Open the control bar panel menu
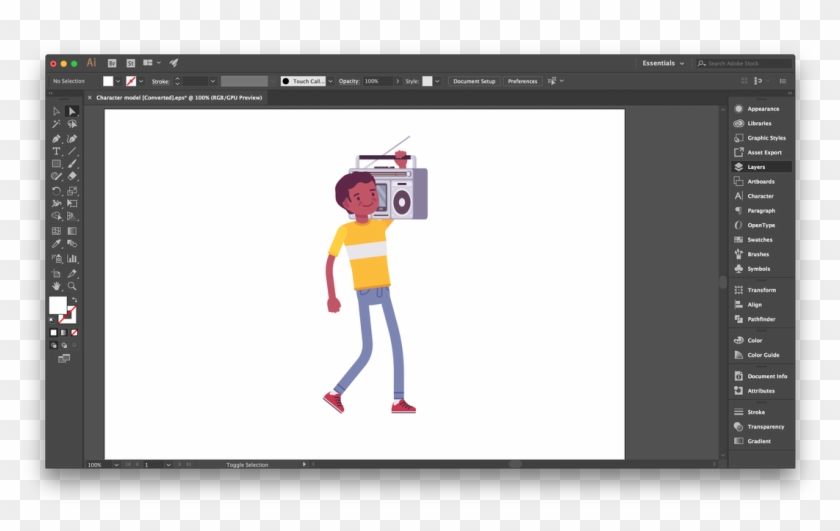 point(783,81)
